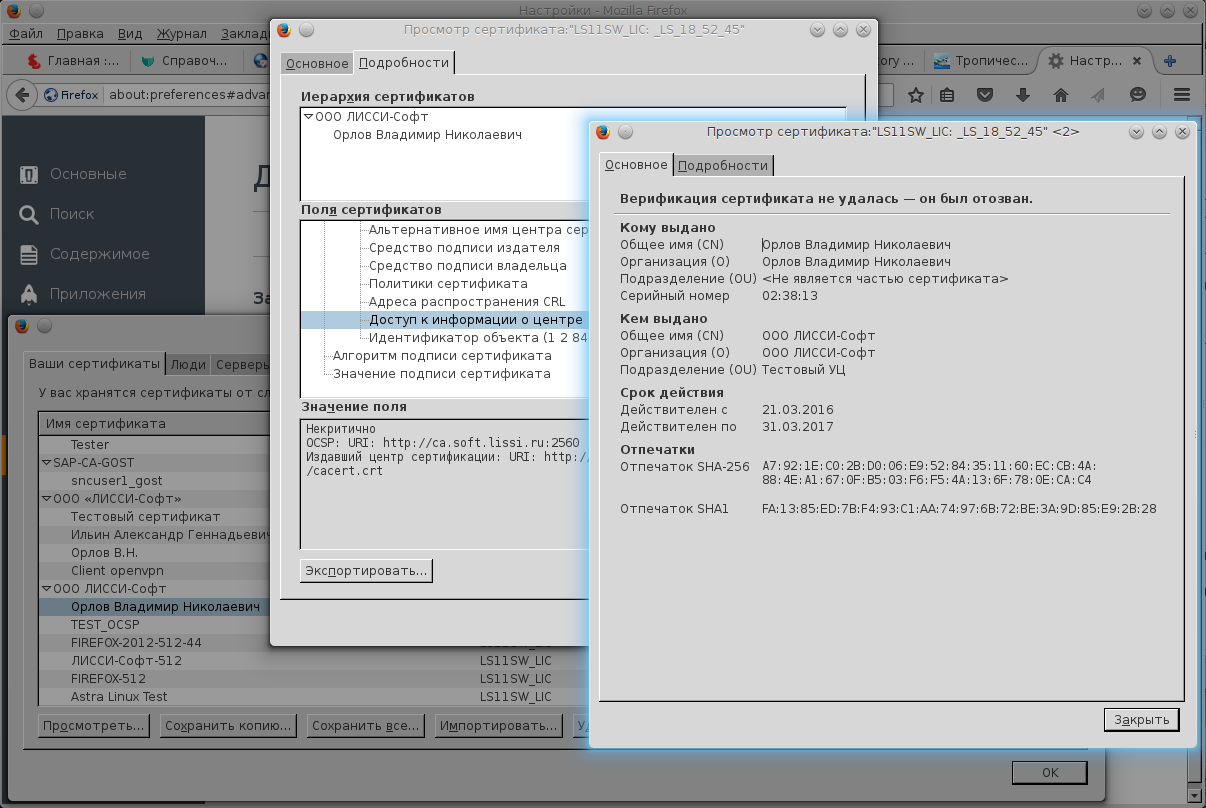Open Подробности tab in front certificate viewer
This screenshot has height=808, width=1206.
pos(723,166)
